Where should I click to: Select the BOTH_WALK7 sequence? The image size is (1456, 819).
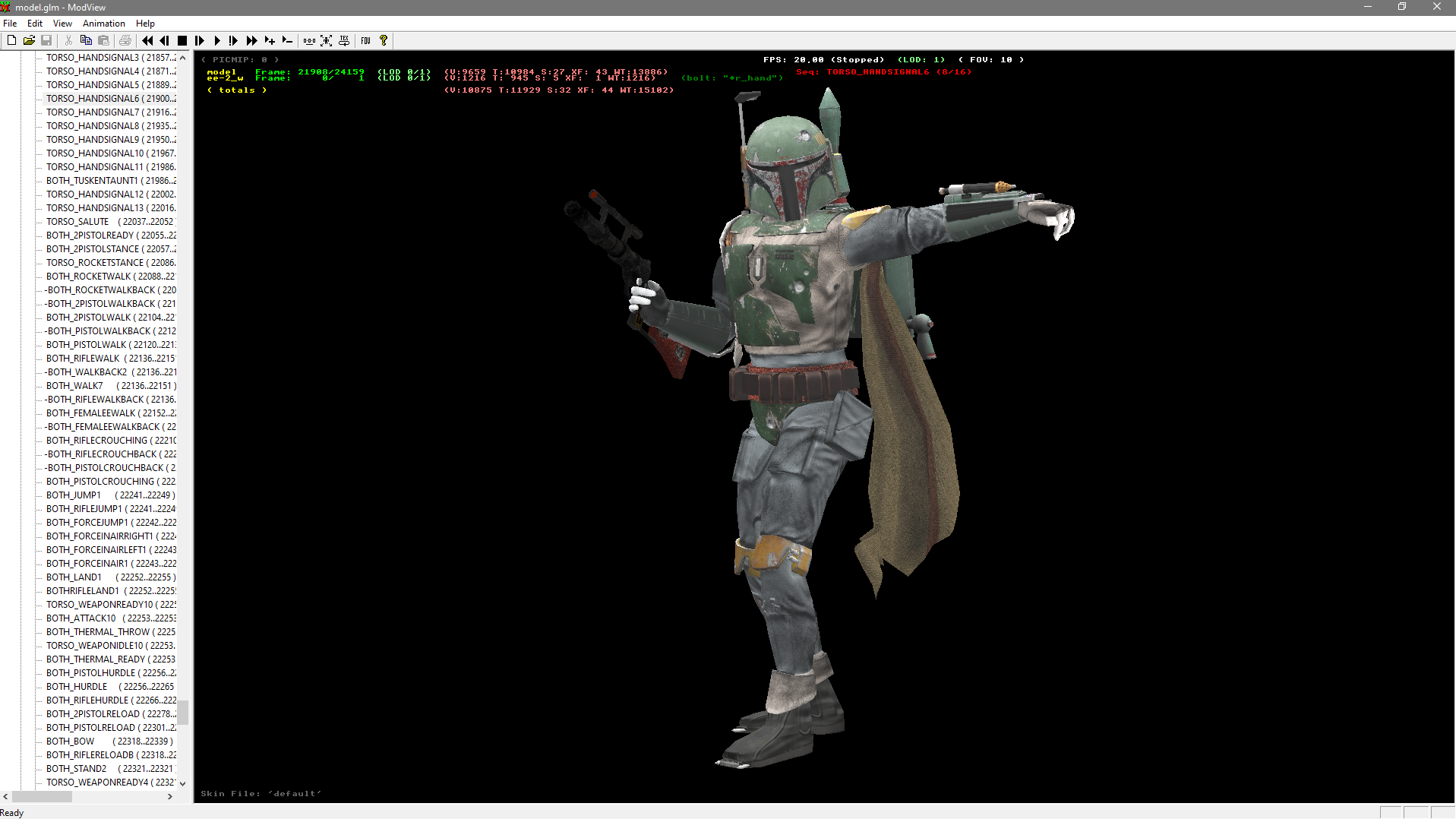[111, 386]
